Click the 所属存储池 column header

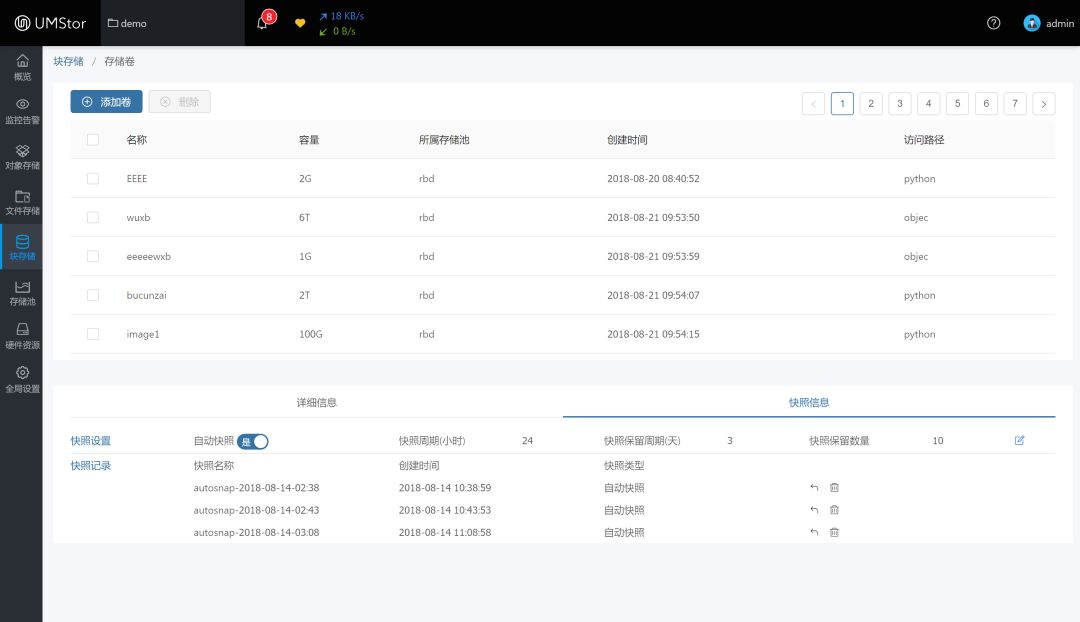tap(444, 140)
